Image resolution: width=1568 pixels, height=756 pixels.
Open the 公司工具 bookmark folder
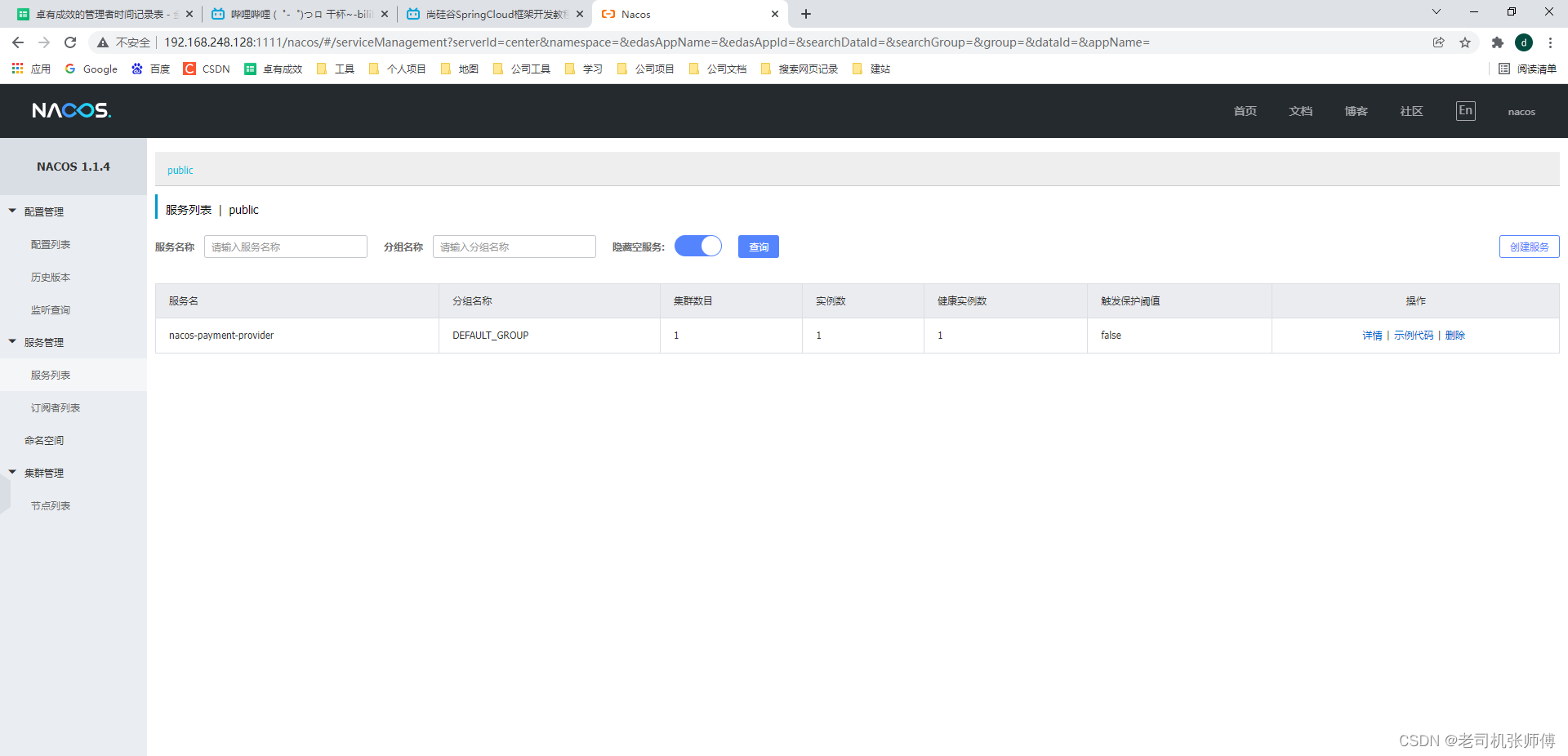(x=522, y=69)
